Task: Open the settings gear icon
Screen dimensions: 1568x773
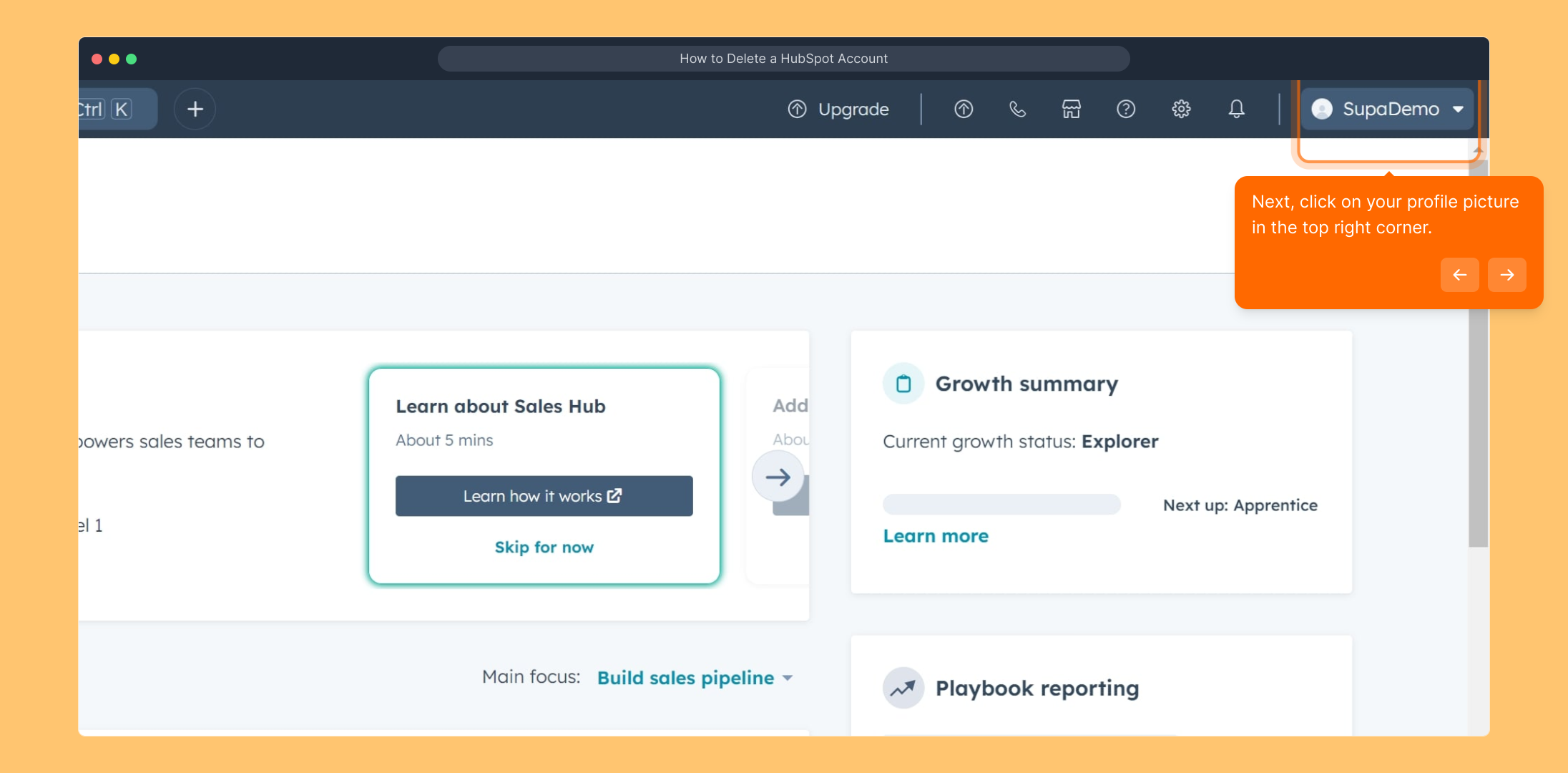Action: [x=1181, y=109]
